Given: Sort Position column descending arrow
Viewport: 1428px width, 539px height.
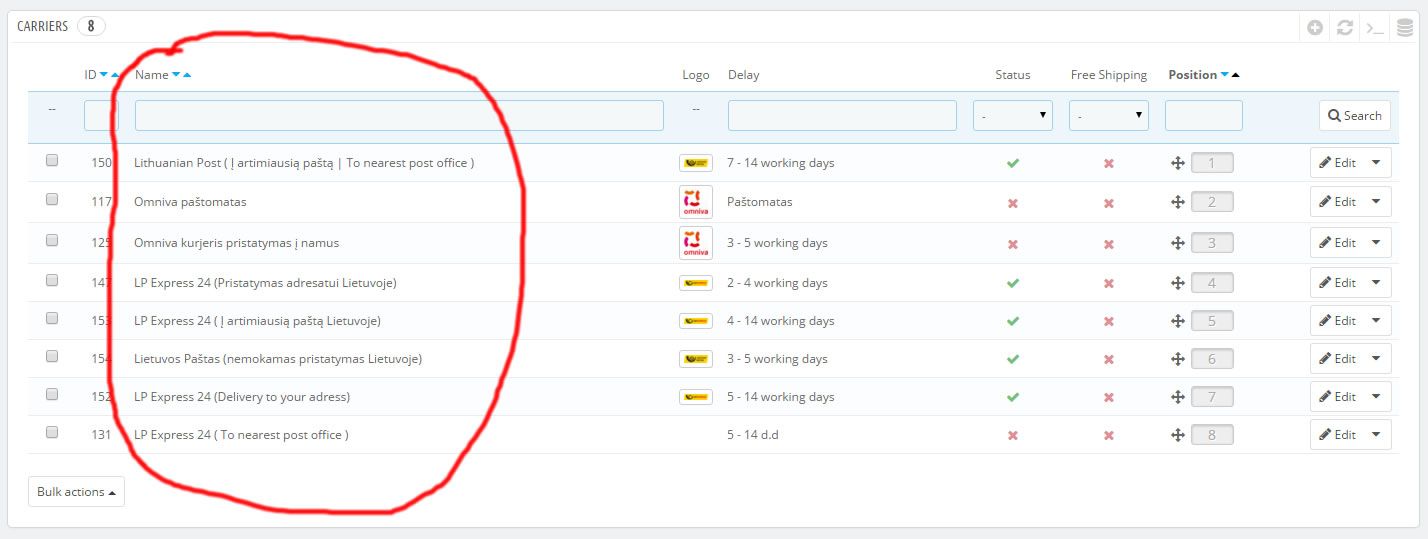Looking at the screenshot, I should click(x=1225, y=75).
